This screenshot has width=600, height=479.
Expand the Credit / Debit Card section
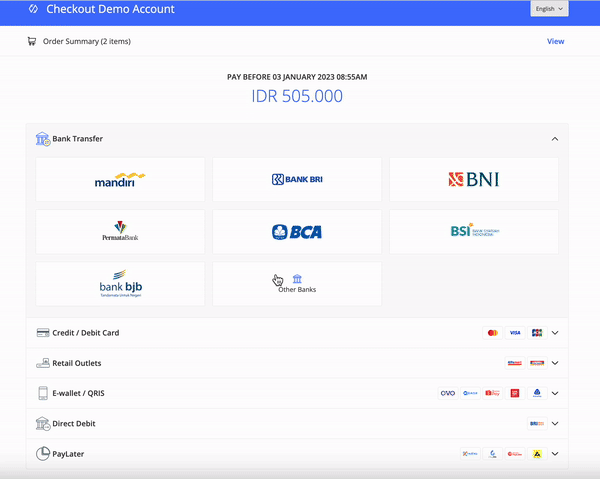coord(555,333)
